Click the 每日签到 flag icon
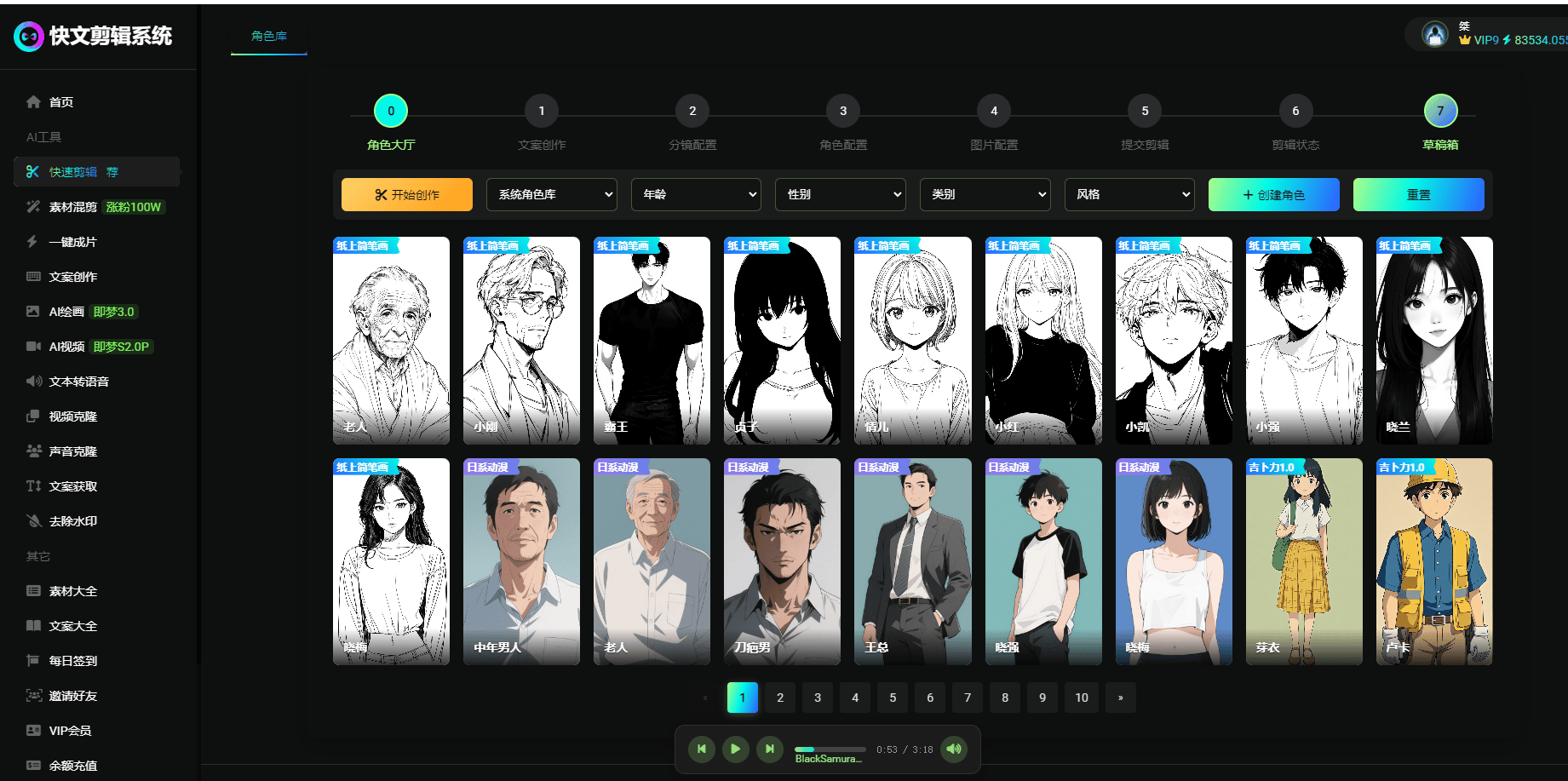Image resolution: width=1568 pixels, height=781 pixels. tap(33, 661)
